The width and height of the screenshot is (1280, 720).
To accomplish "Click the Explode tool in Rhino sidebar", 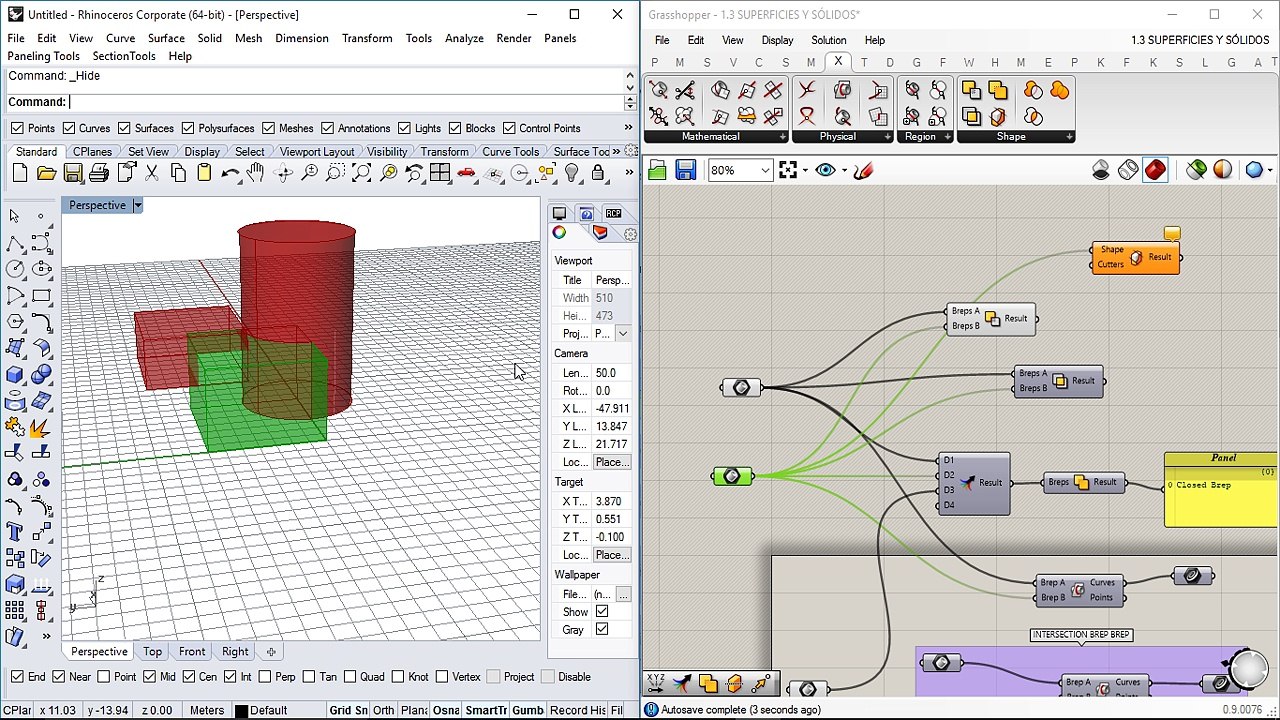I will tap(41, 428).
